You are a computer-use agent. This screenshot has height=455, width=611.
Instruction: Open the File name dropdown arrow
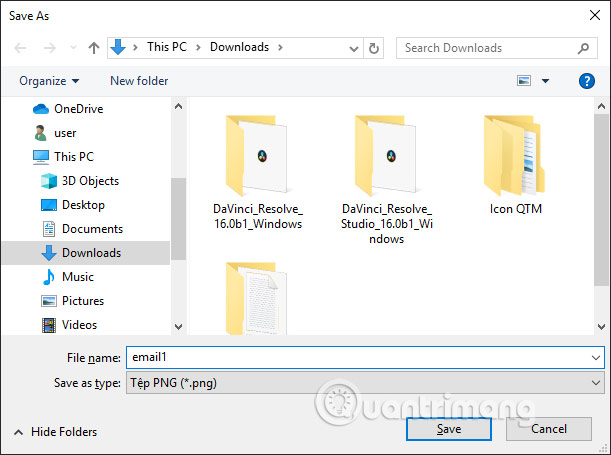(x=595, y=358)
